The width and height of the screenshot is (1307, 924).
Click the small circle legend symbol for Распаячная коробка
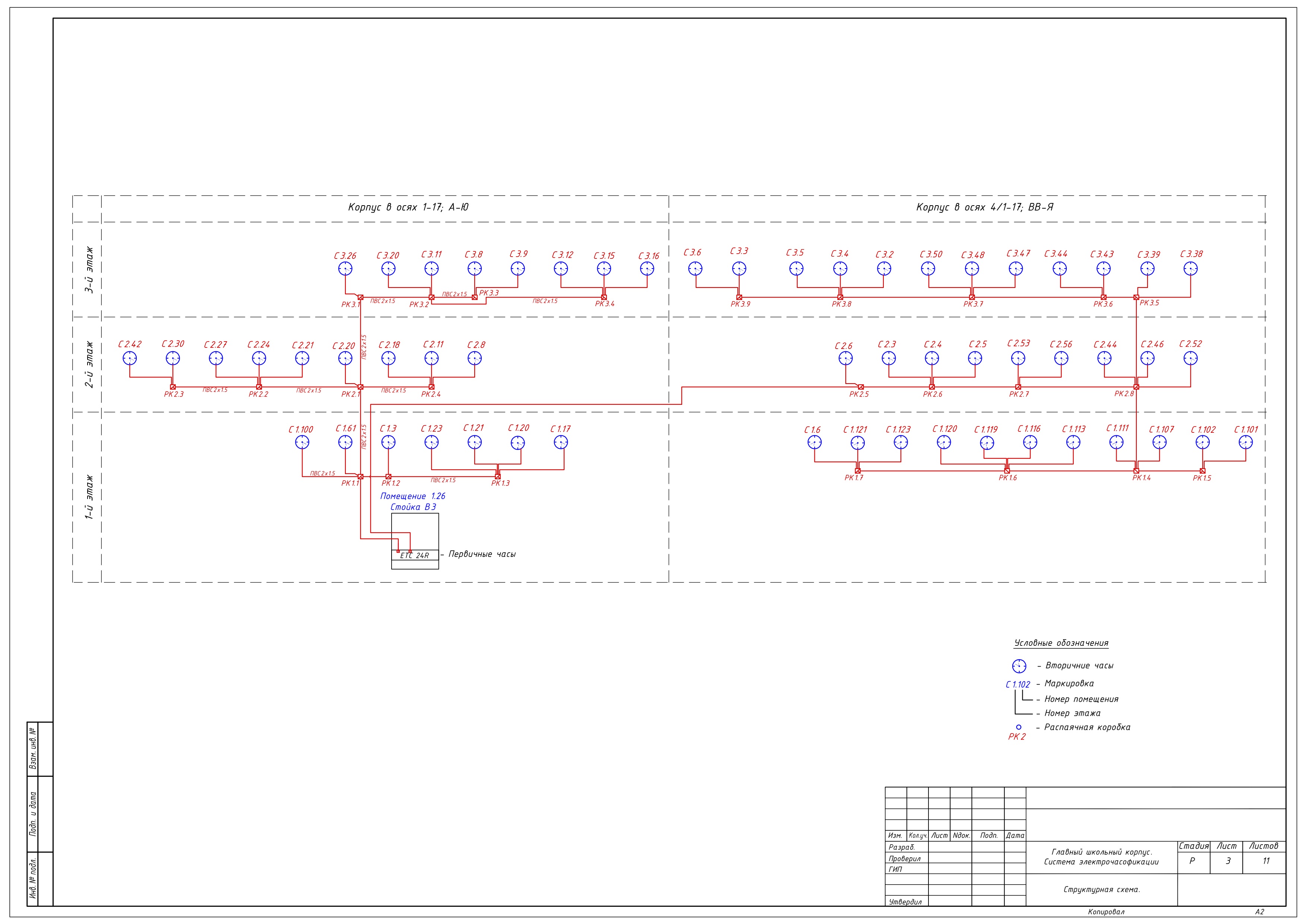tap(1019, 727)
